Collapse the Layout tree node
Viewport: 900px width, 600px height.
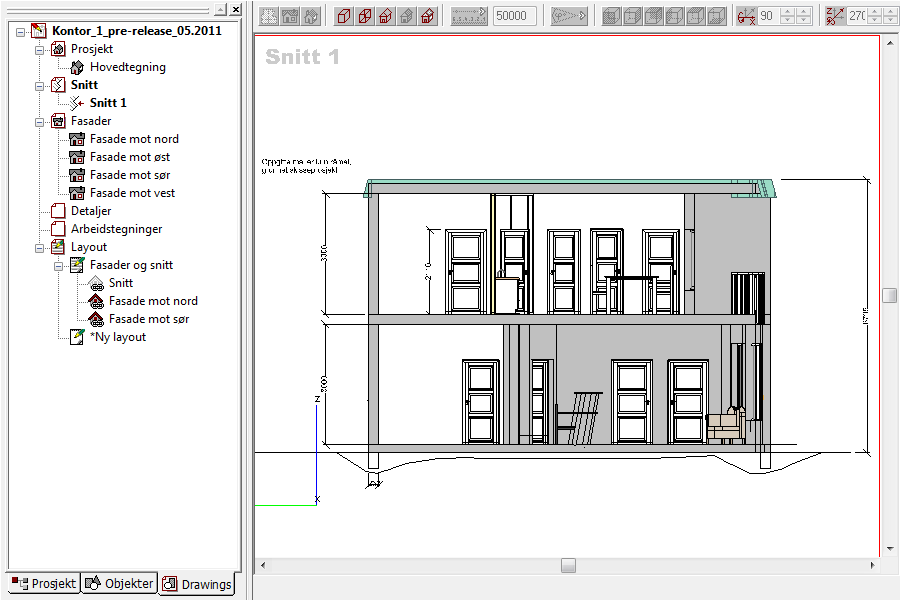point(40,248)
